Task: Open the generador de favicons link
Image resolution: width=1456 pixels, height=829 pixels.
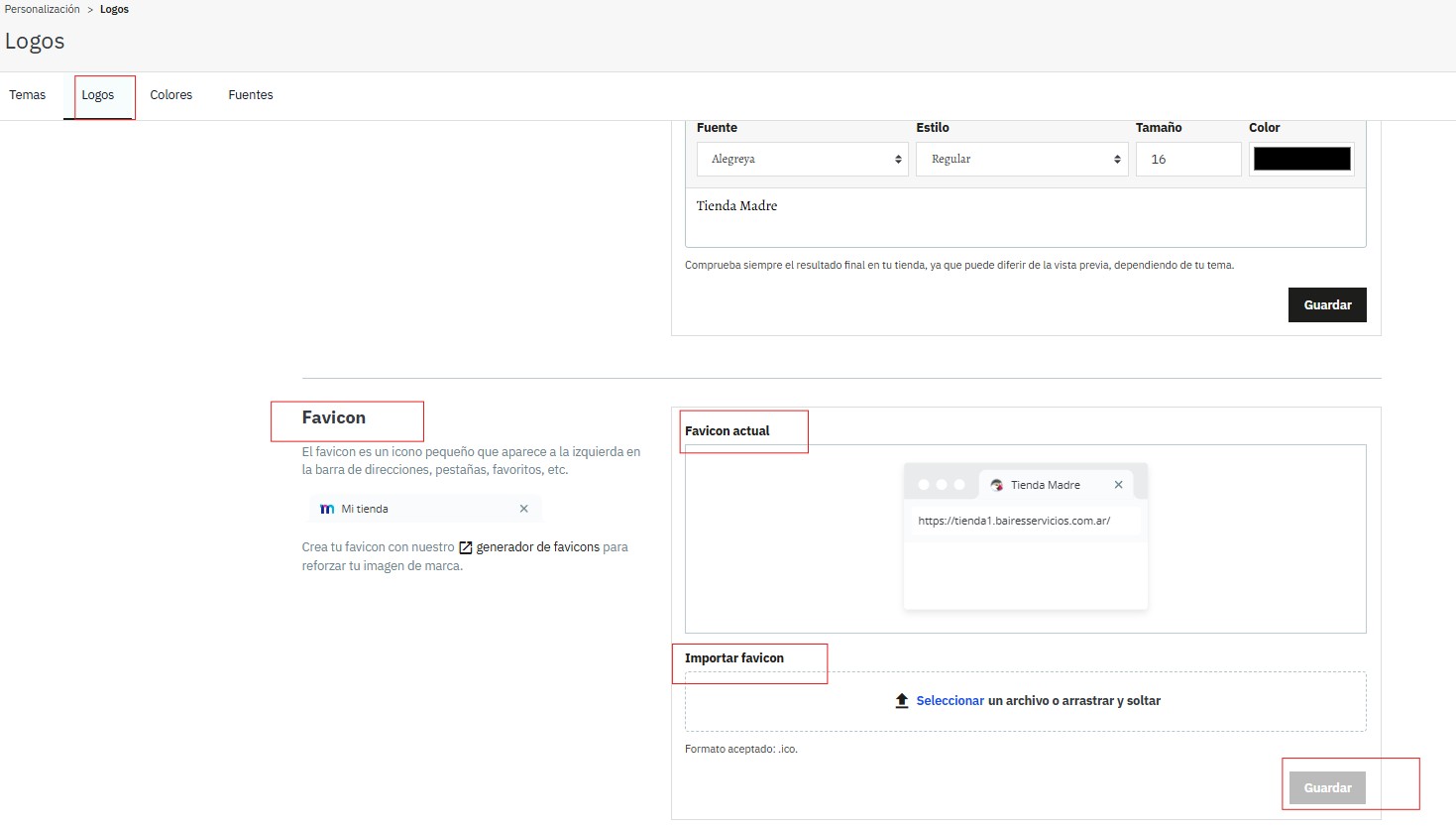Action: (x=537, y=547)
